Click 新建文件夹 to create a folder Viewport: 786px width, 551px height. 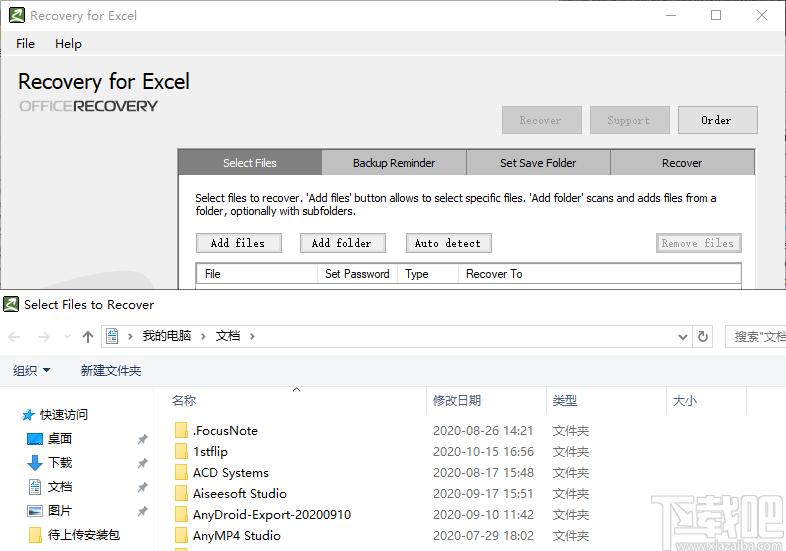(x=111, y=371)
